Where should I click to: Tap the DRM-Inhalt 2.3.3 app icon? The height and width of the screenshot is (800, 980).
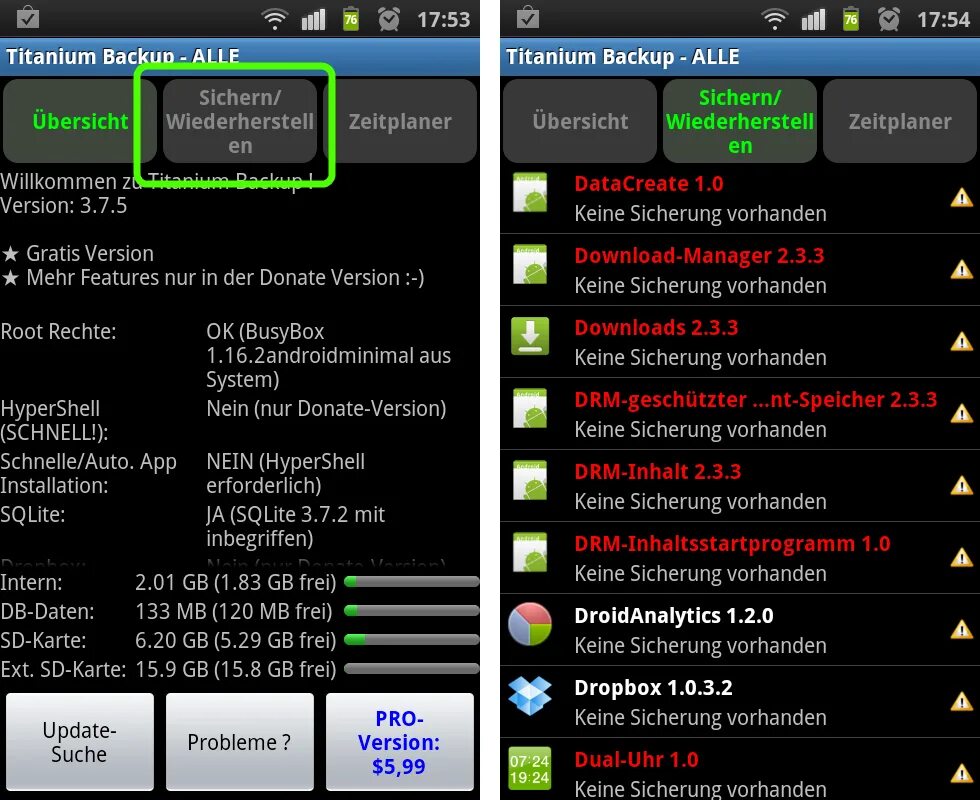point(530,480)
